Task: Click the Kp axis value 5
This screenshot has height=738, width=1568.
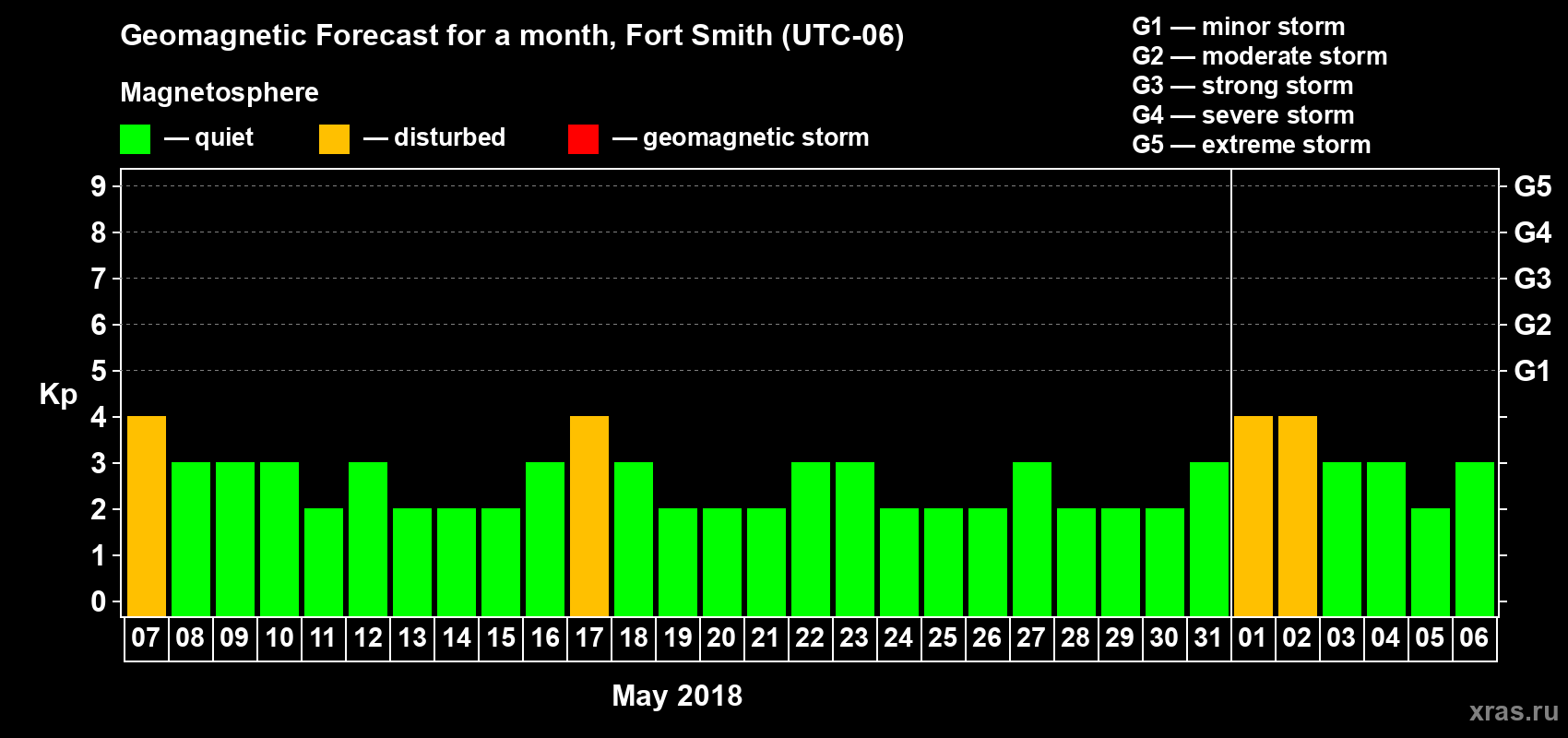Action: [x=99, y=371]
